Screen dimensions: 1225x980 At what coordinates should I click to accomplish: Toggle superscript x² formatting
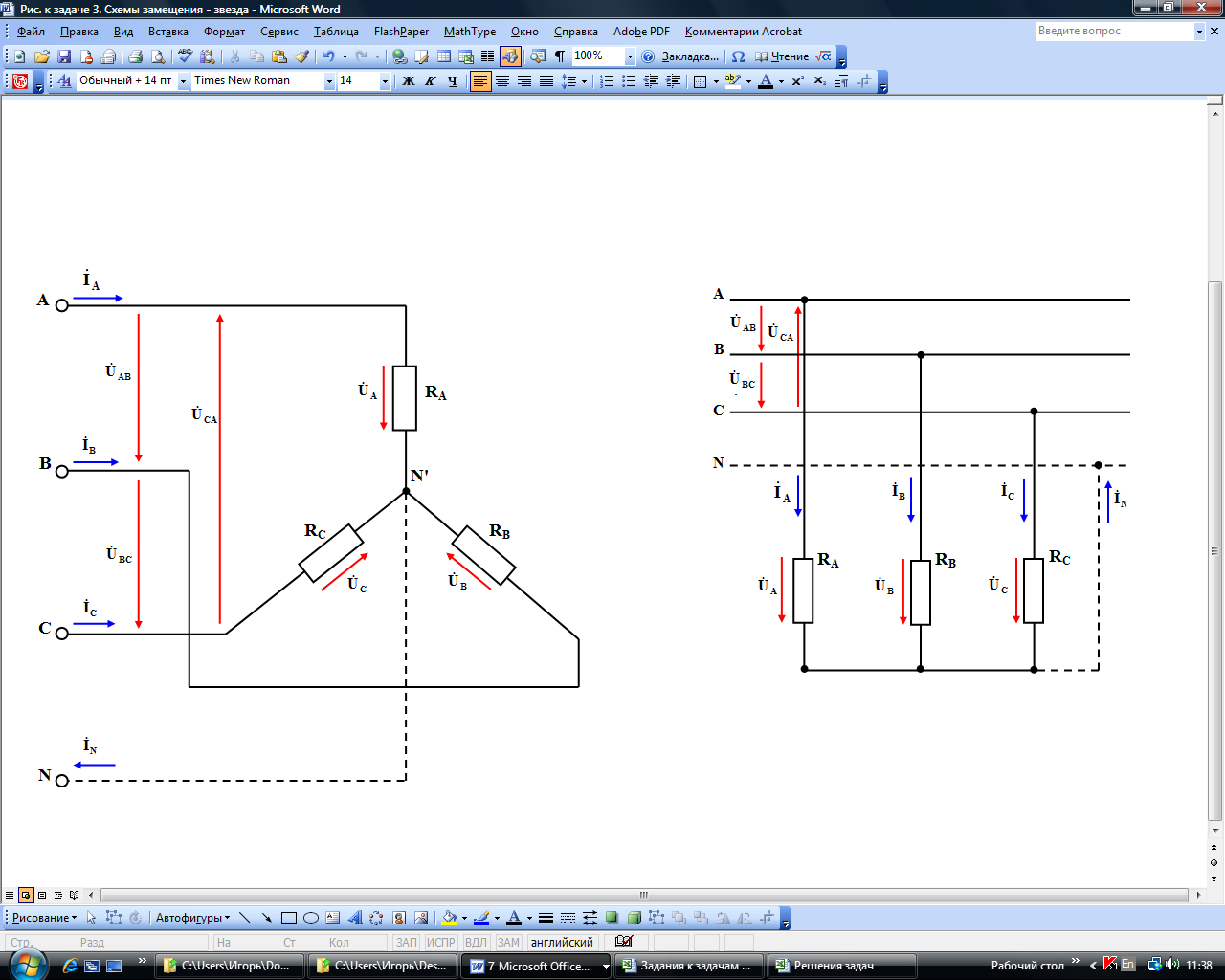(798, 81)
